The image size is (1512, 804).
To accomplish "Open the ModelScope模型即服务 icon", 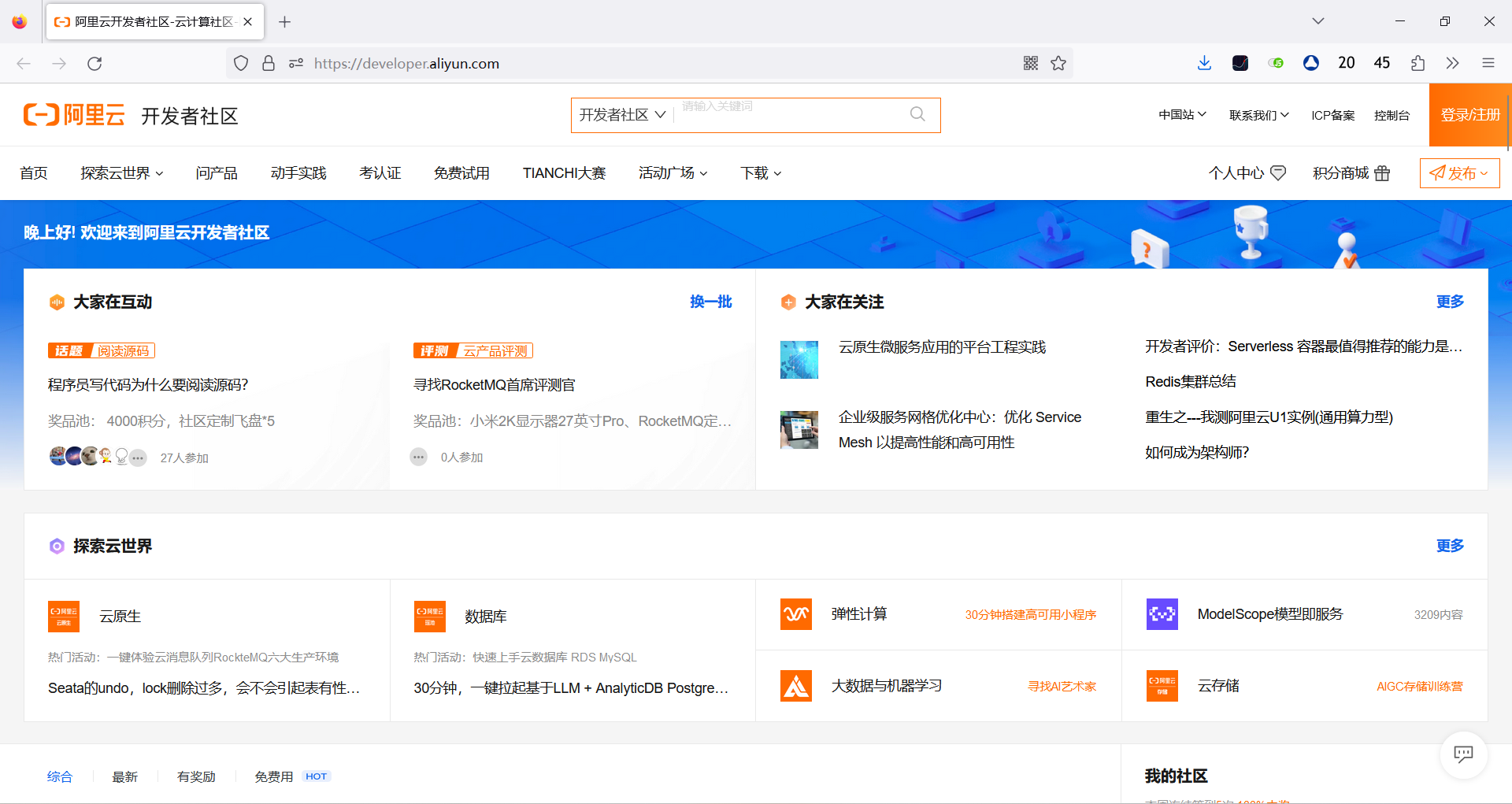I will pyautogui.click(x=1162, y=614).
